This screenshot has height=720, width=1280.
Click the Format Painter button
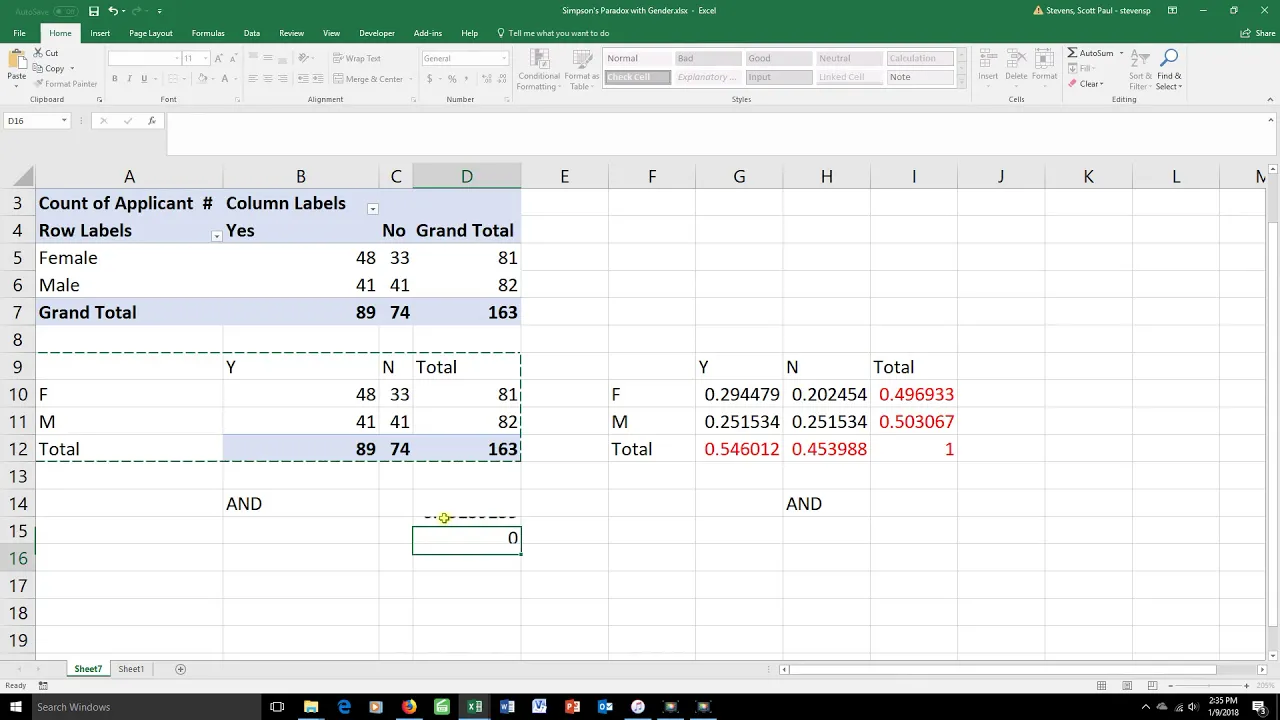tap(65, 84)
